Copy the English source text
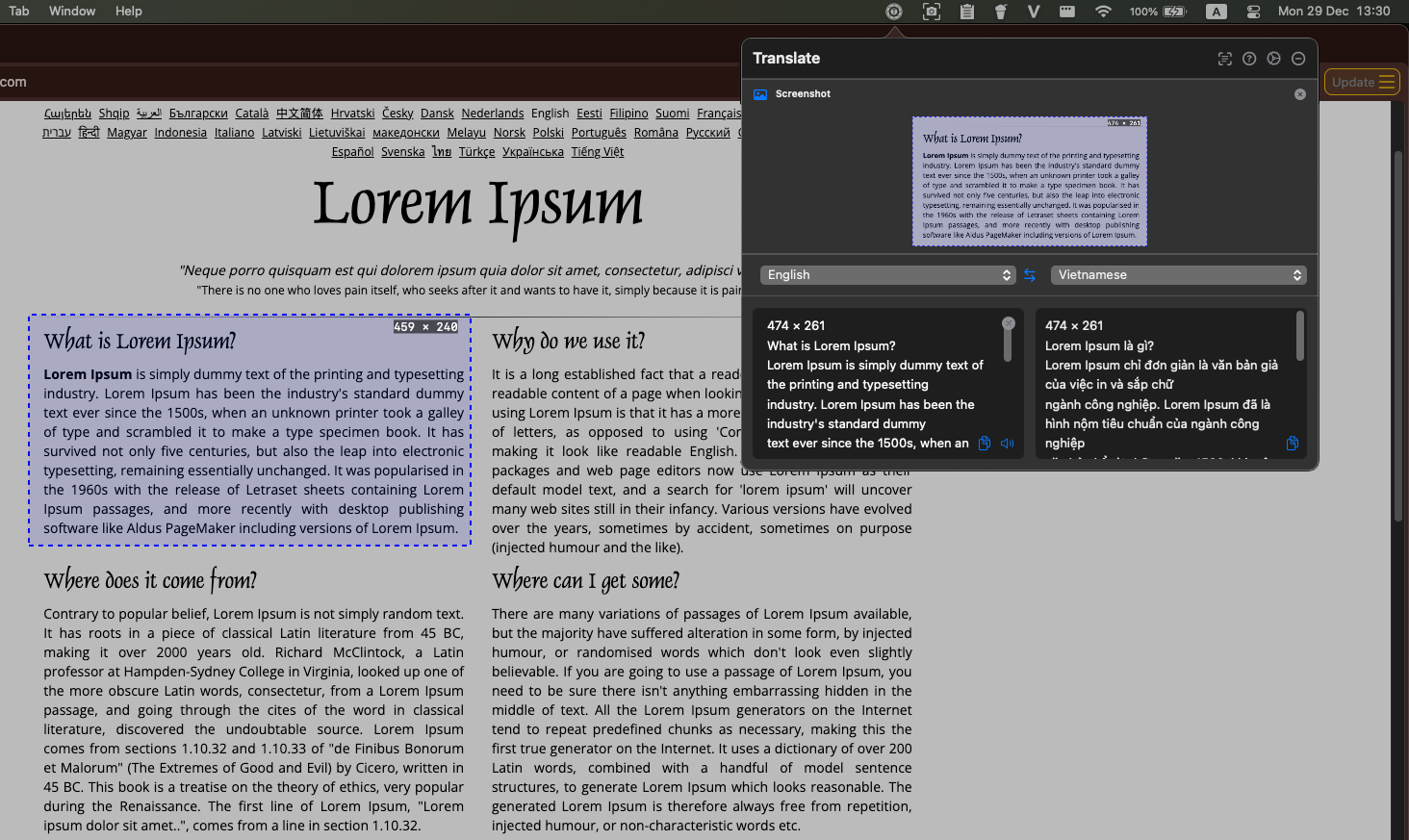The image size is (1409, 840). [x=984, y=443]
